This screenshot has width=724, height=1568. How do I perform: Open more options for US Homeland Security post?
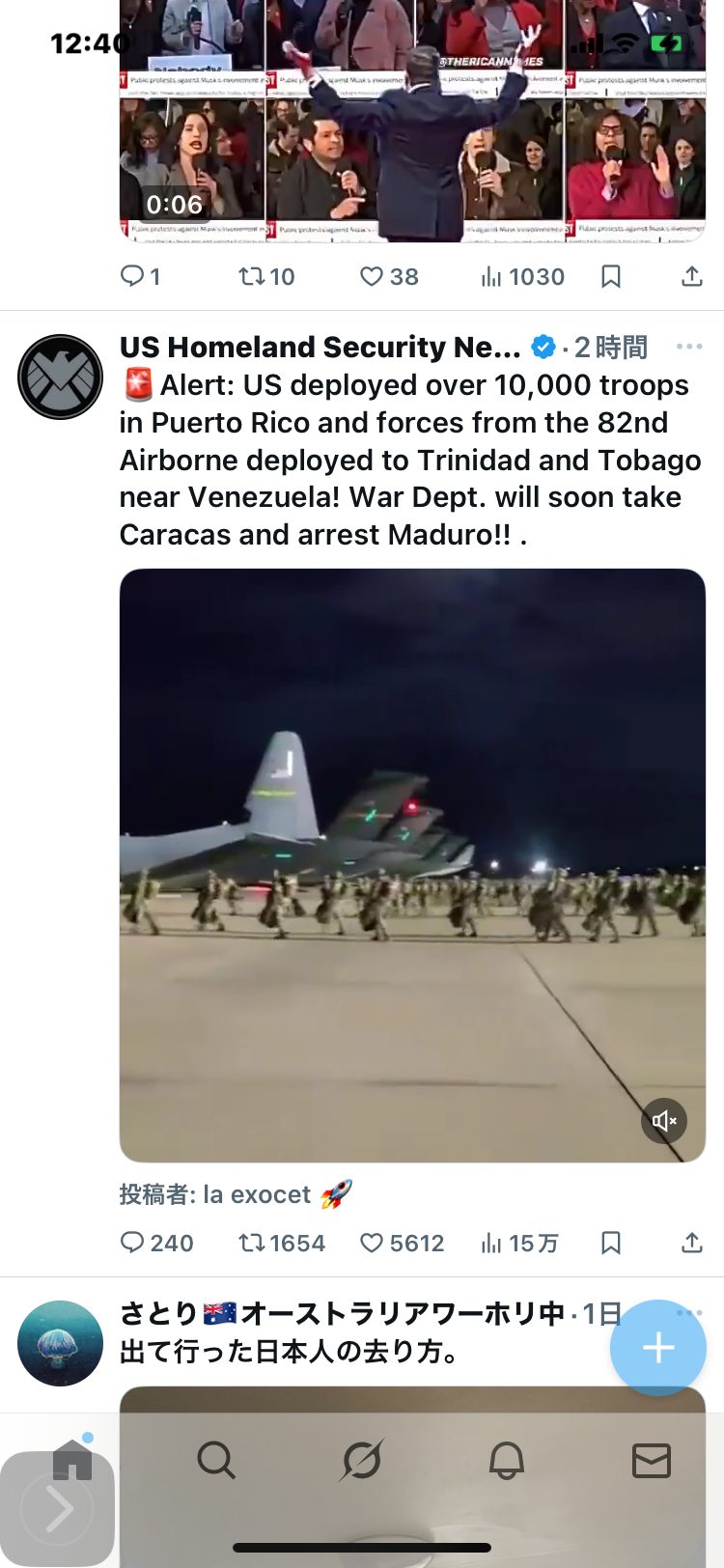click(689, 347)
